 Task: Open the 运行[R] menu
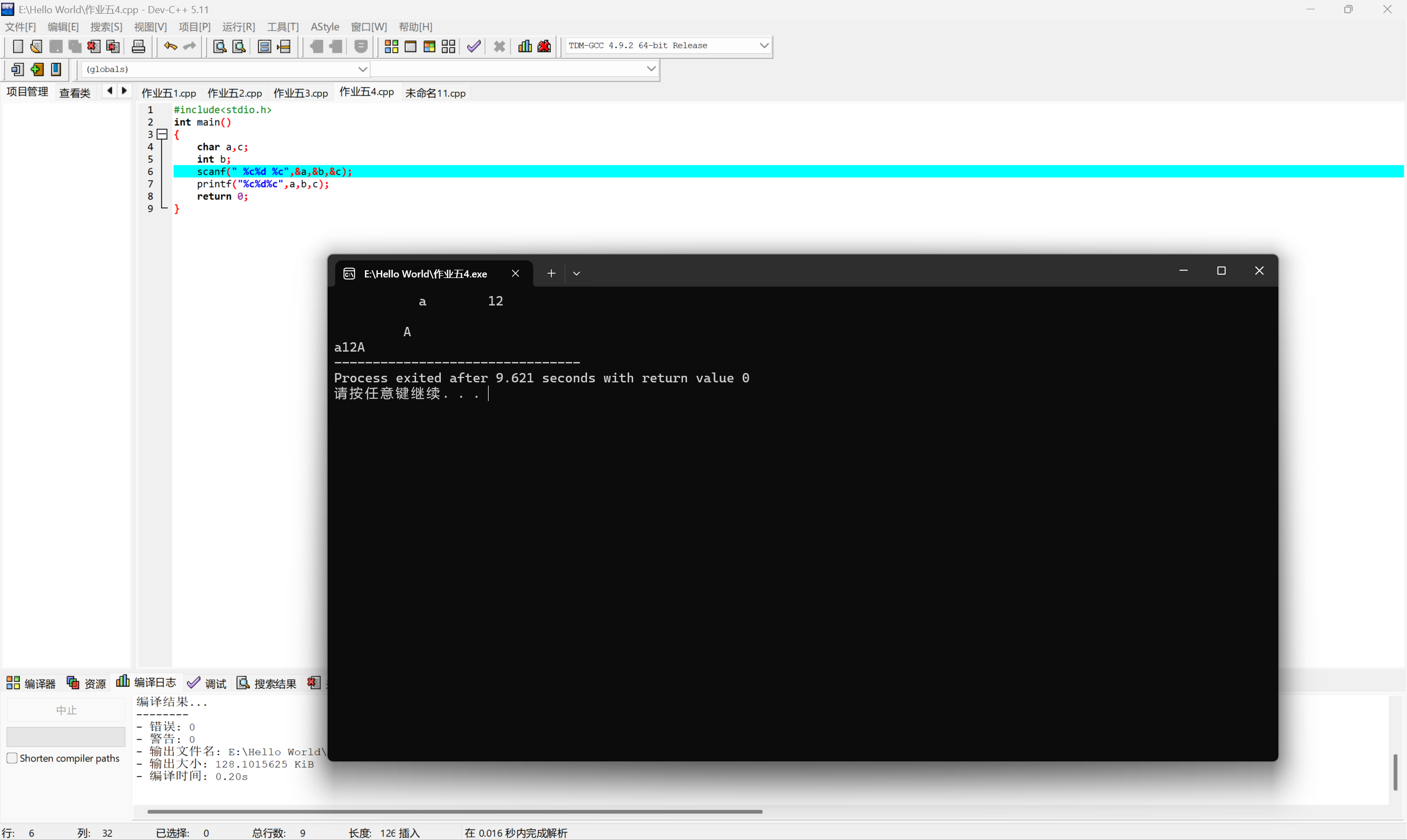(239, 26)
